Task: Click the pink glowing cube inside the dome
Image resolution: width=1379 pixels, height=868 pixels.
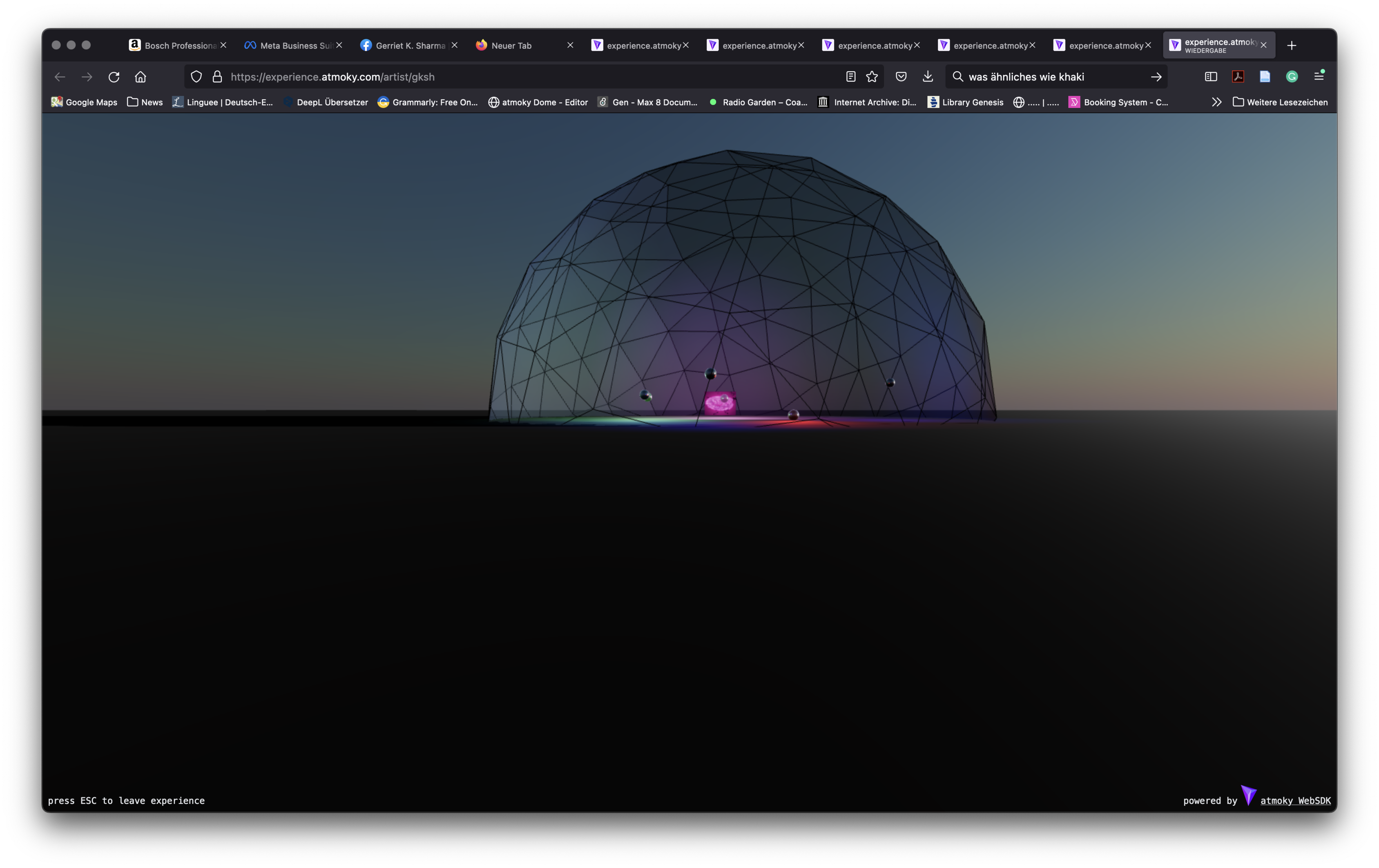Action: [719, 403]
